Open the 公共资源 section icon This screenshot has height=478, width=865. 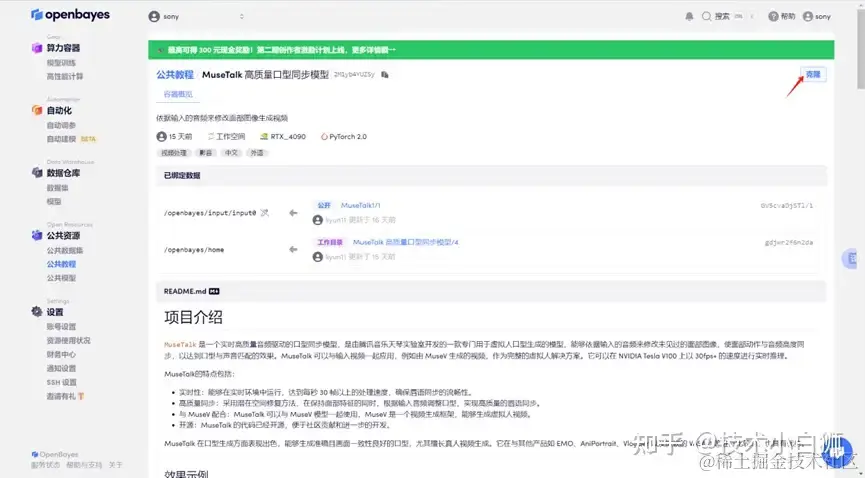(x=37, y=235)
